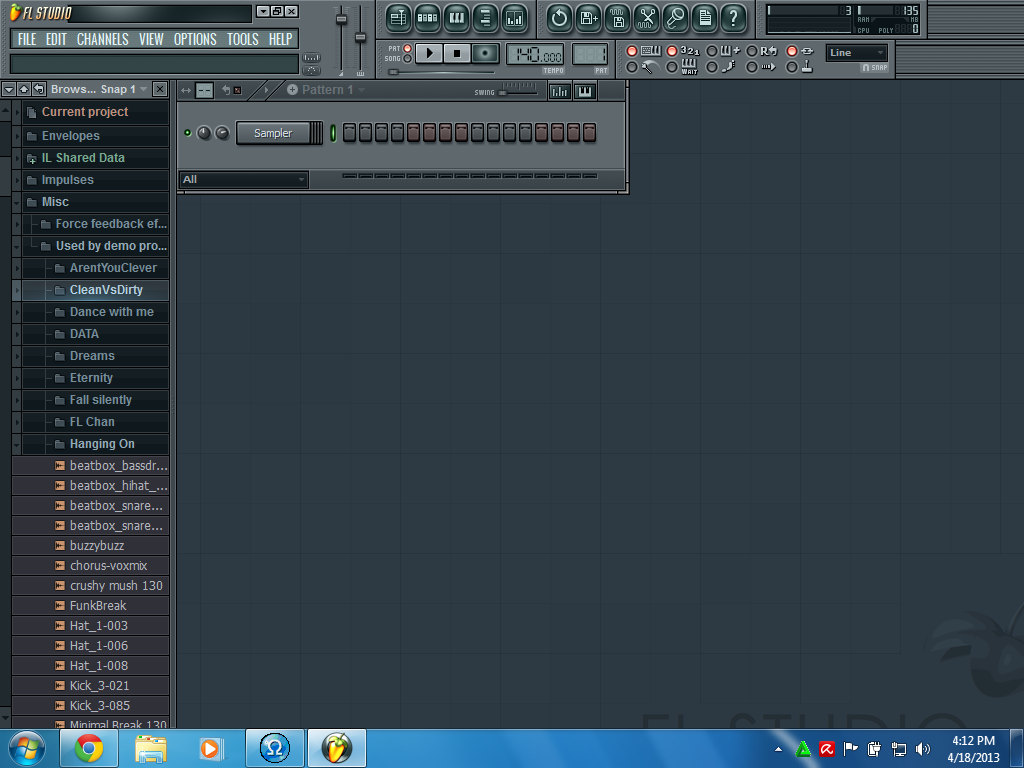Open the VIEW menu
Image resolution: width=1024 pixels, height=768 pixels.
point(151,39)
